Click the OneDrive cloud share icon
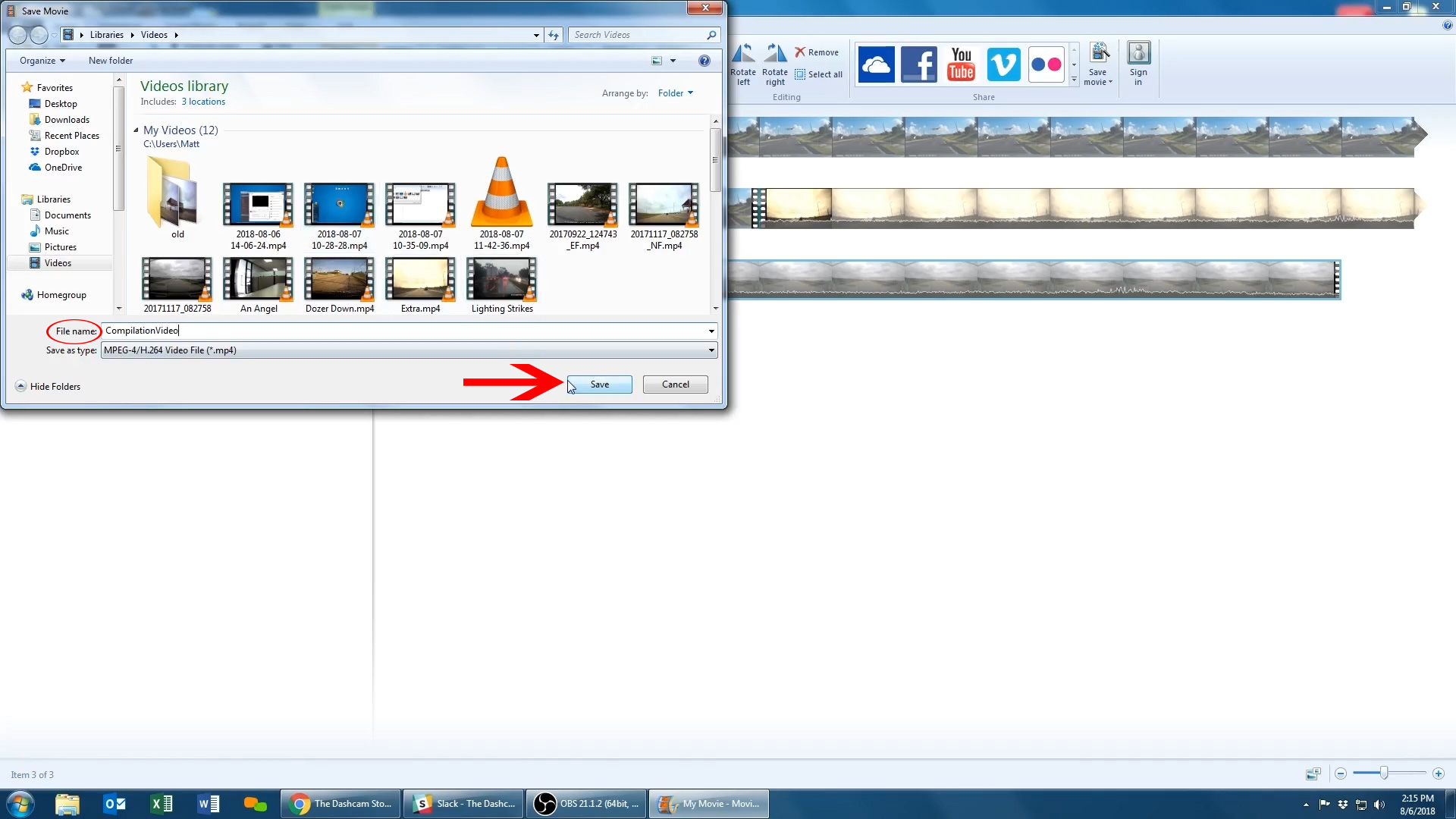 [x=876, y=64]
